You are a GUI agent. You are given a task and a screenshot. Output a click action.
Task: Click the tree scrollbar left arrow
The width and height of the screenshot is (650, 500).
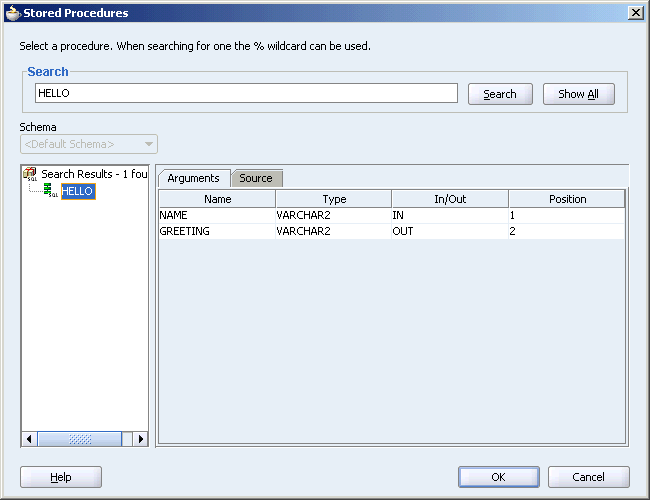coord(29,439)
